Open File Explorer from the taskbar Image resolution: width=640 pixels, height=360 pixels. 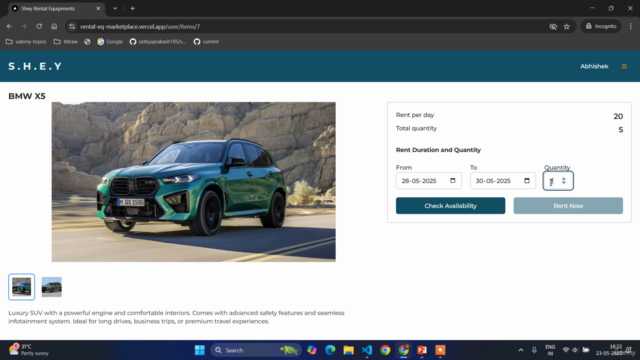(349, 350)
